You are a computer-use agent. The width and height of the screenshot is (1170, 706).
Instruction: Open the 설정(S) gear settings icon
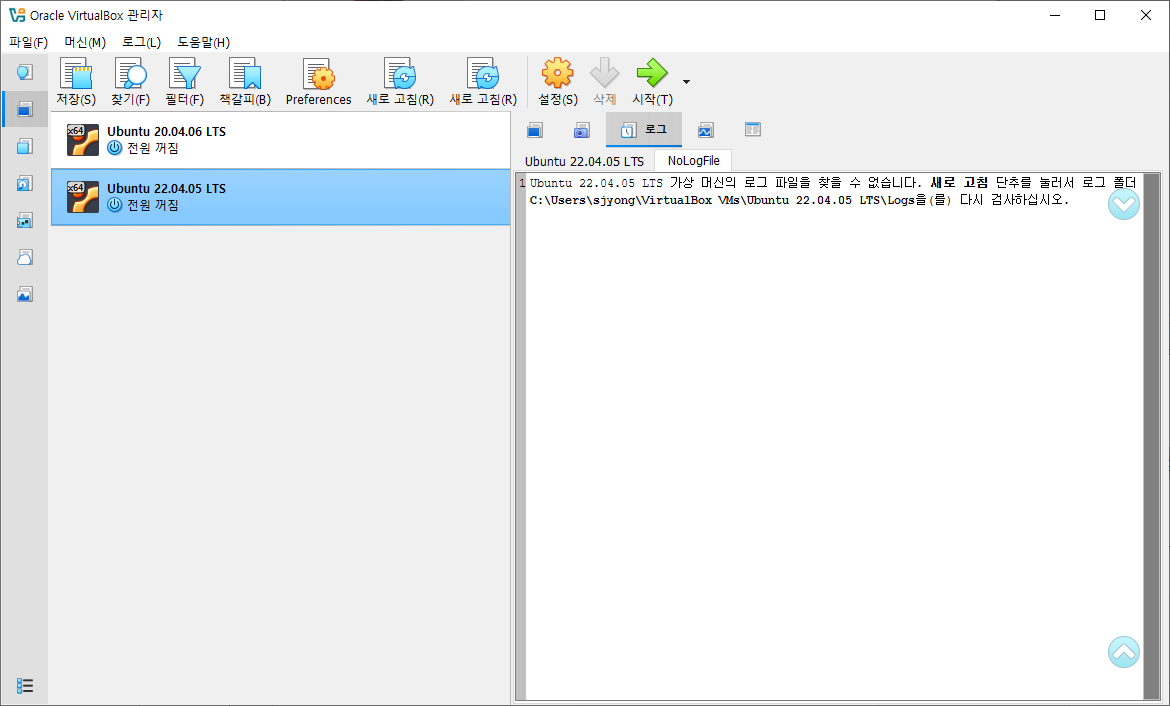(557, 73)
